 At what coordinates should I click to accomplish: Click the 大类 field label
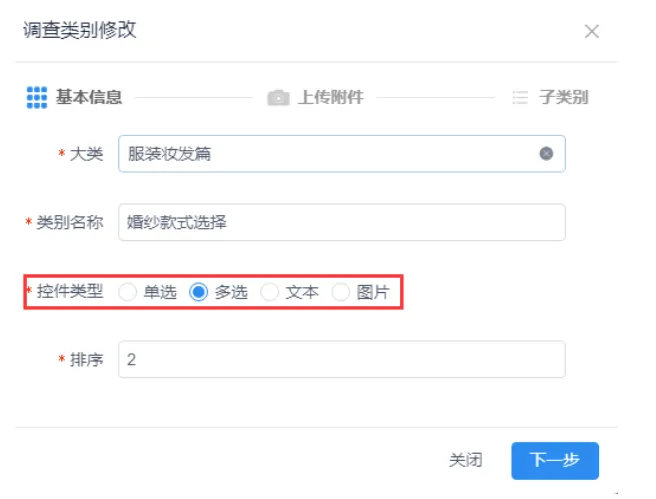(86, 154)
